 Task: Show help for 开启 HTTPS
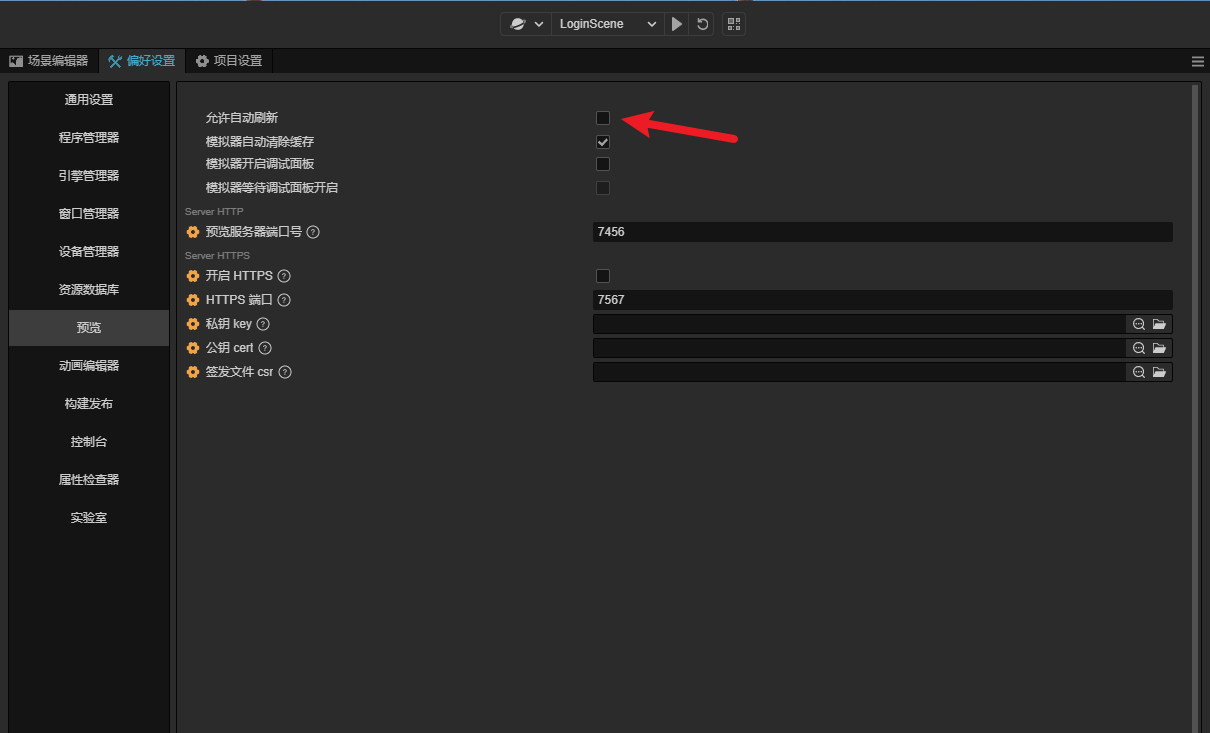click(x=284, y=276)
